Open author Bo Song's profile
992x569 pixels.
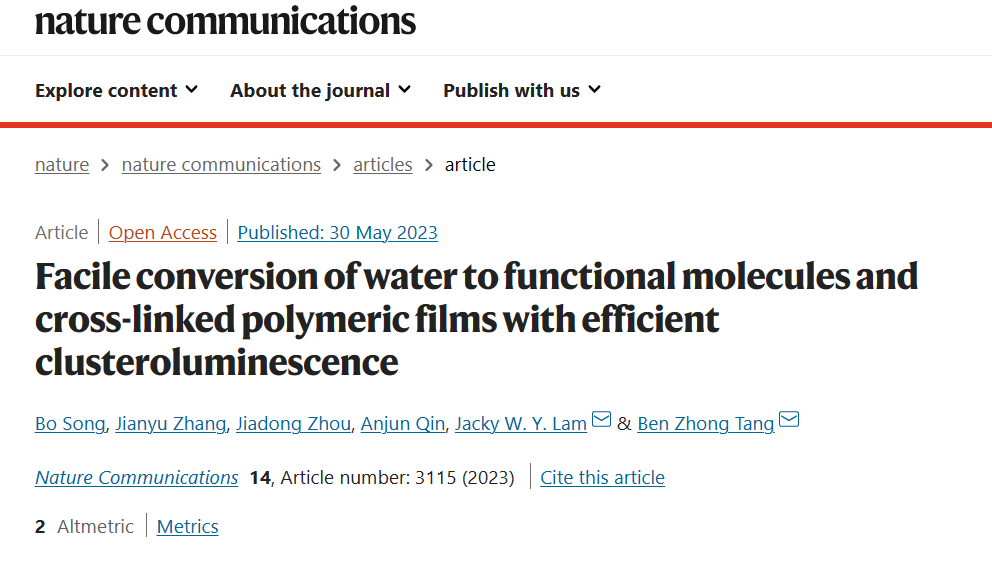[70, 423]
